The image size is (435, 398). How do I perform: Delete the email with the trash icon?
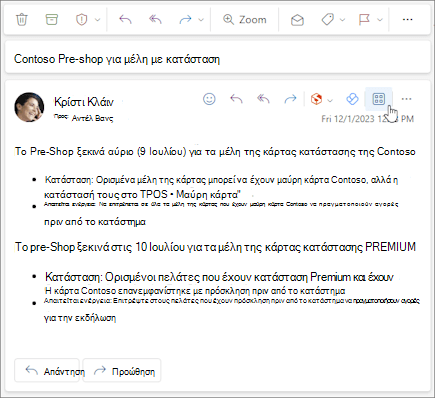tap(22, 20)
